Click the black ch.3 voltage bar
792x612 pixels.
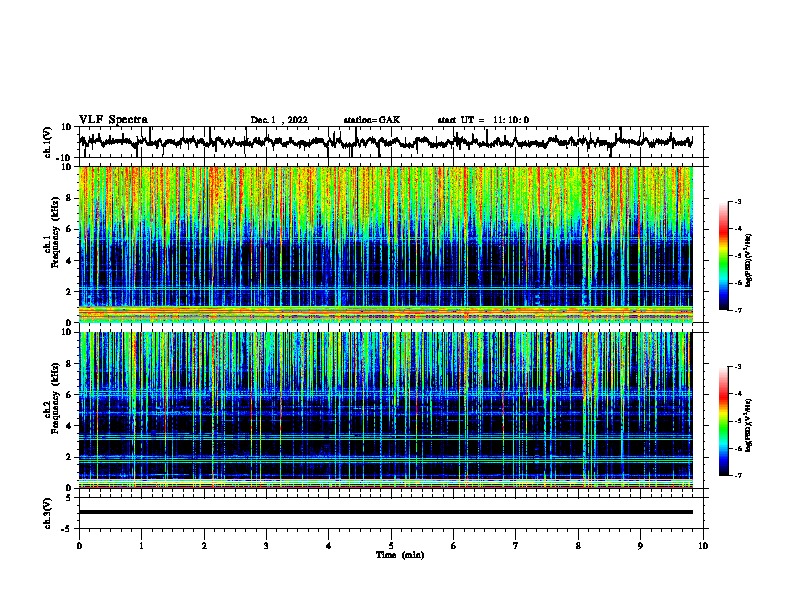386,512
